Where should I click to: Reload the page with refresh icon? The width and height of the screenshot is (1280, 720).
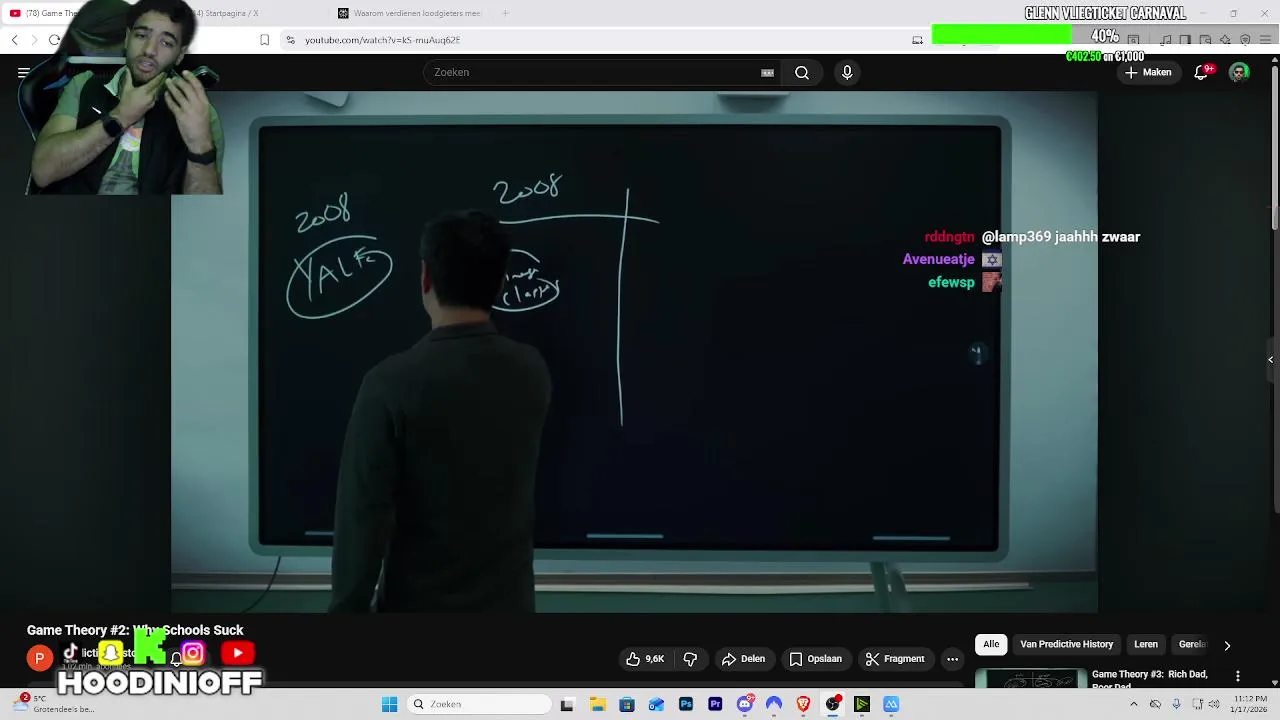(54, 40)
